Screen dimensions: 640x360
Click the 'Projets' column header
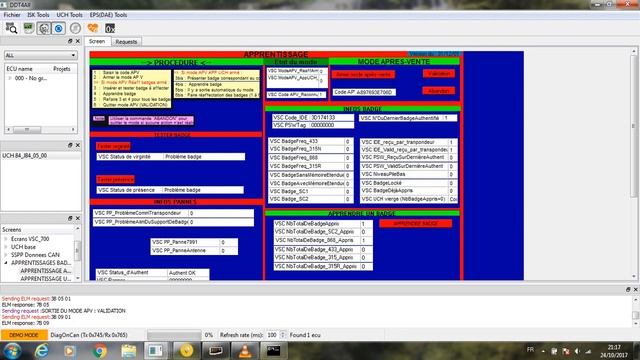click(62, 69)
